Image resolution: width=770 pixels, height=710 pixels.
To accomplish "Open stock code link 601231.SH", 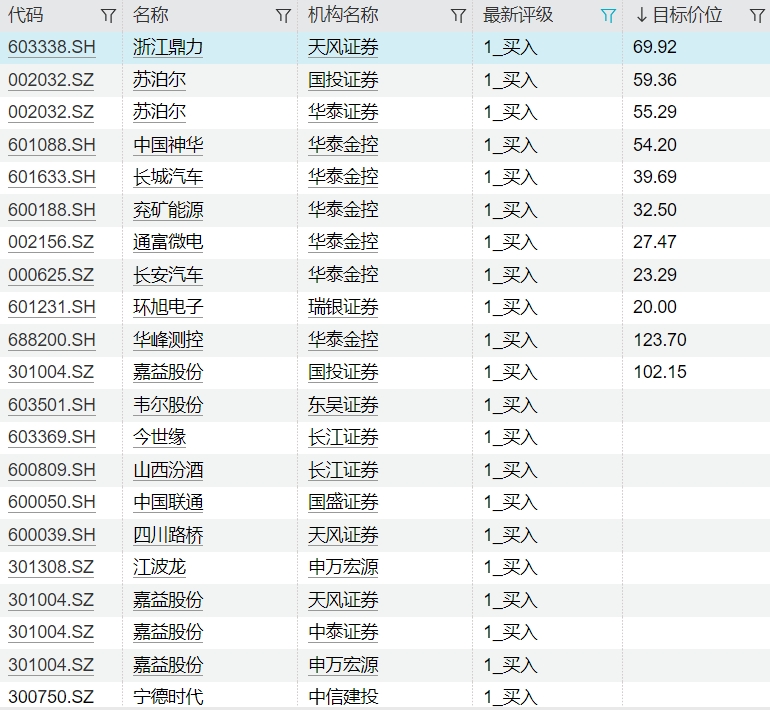I will coord(52,307).
